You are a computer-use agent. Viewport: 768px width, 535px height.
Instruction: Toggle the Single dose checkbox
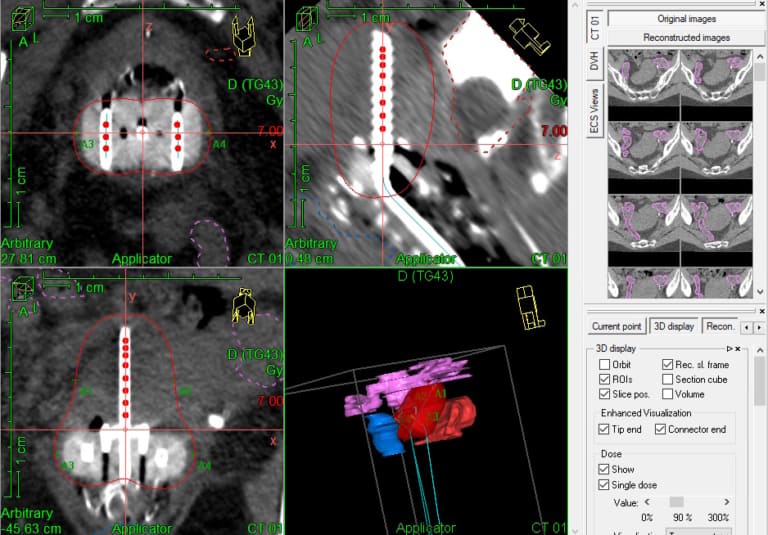coord(604,485)
